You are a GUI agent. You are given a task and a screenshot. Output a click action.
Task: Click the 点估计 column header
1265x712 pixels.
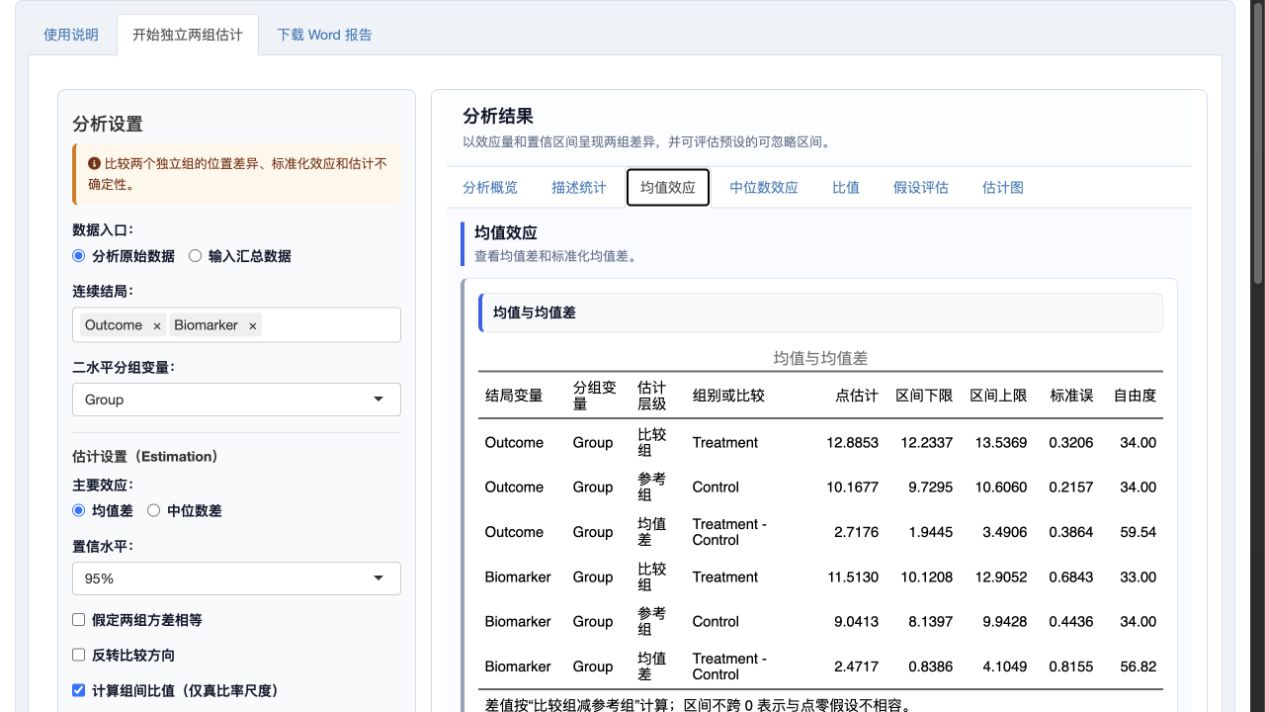tap(856, 395)
